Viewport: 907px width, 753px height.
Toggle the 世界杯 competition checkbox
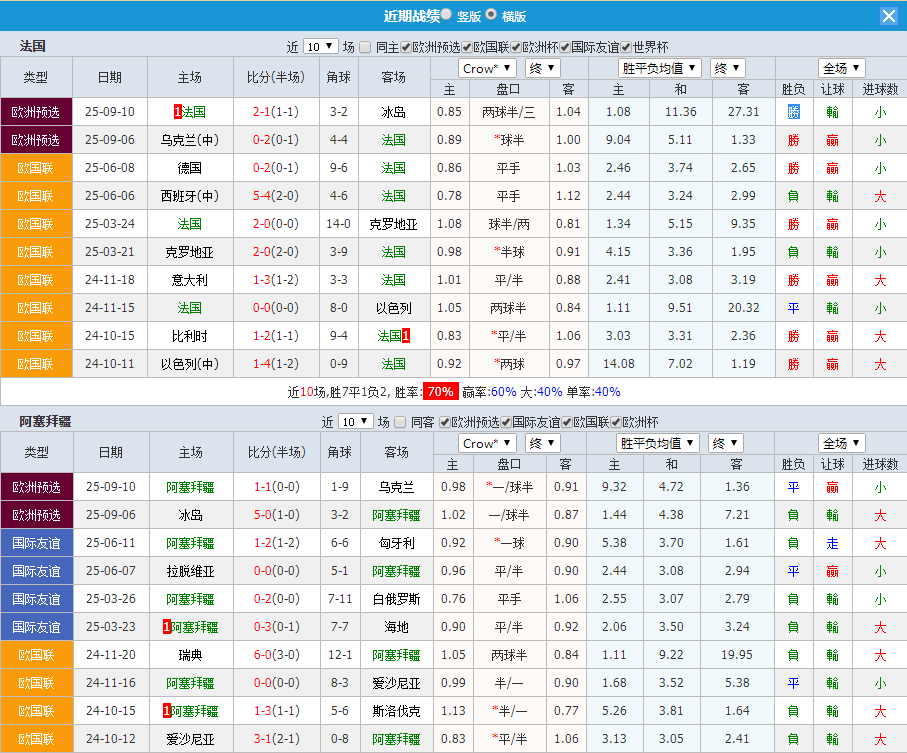(624, 44)
